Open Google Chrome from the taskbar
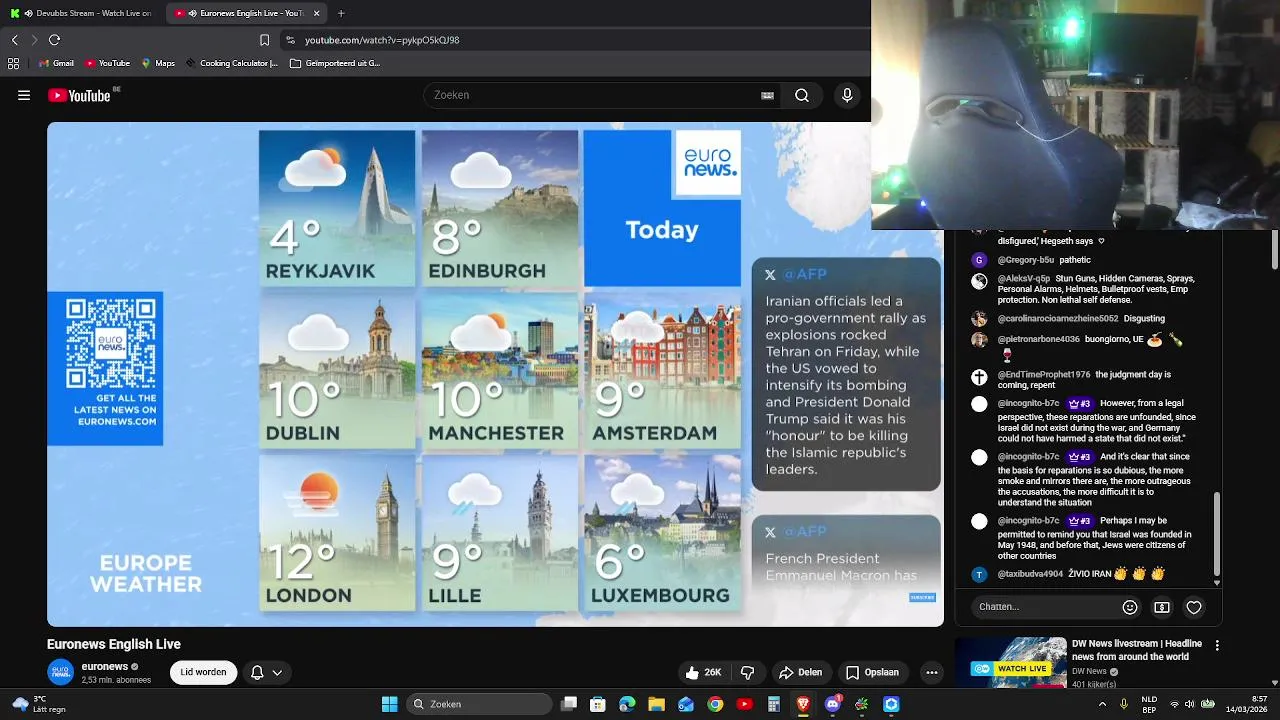1280x720 pixels. click(x=715, y=704)
